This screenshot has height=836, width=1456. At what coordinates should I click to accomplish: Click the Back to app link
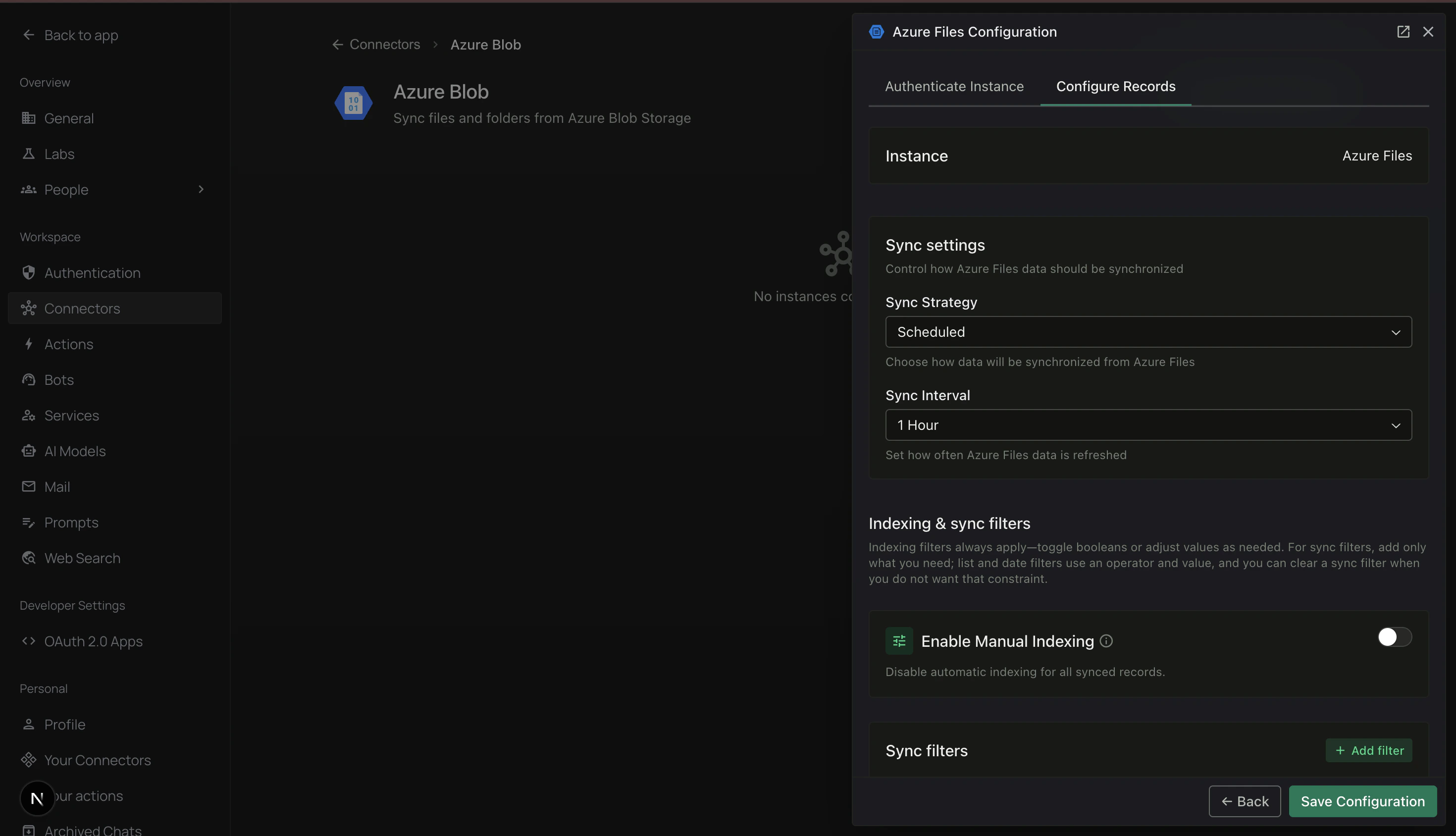pyautogui.click(x=82, y=35)
